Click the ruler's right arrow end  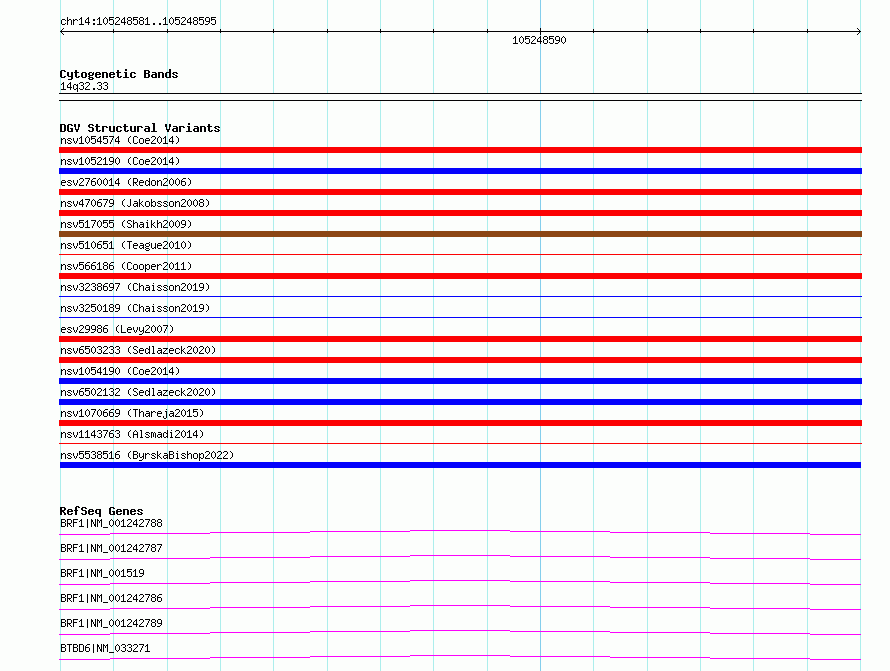[x=859, y=32]
